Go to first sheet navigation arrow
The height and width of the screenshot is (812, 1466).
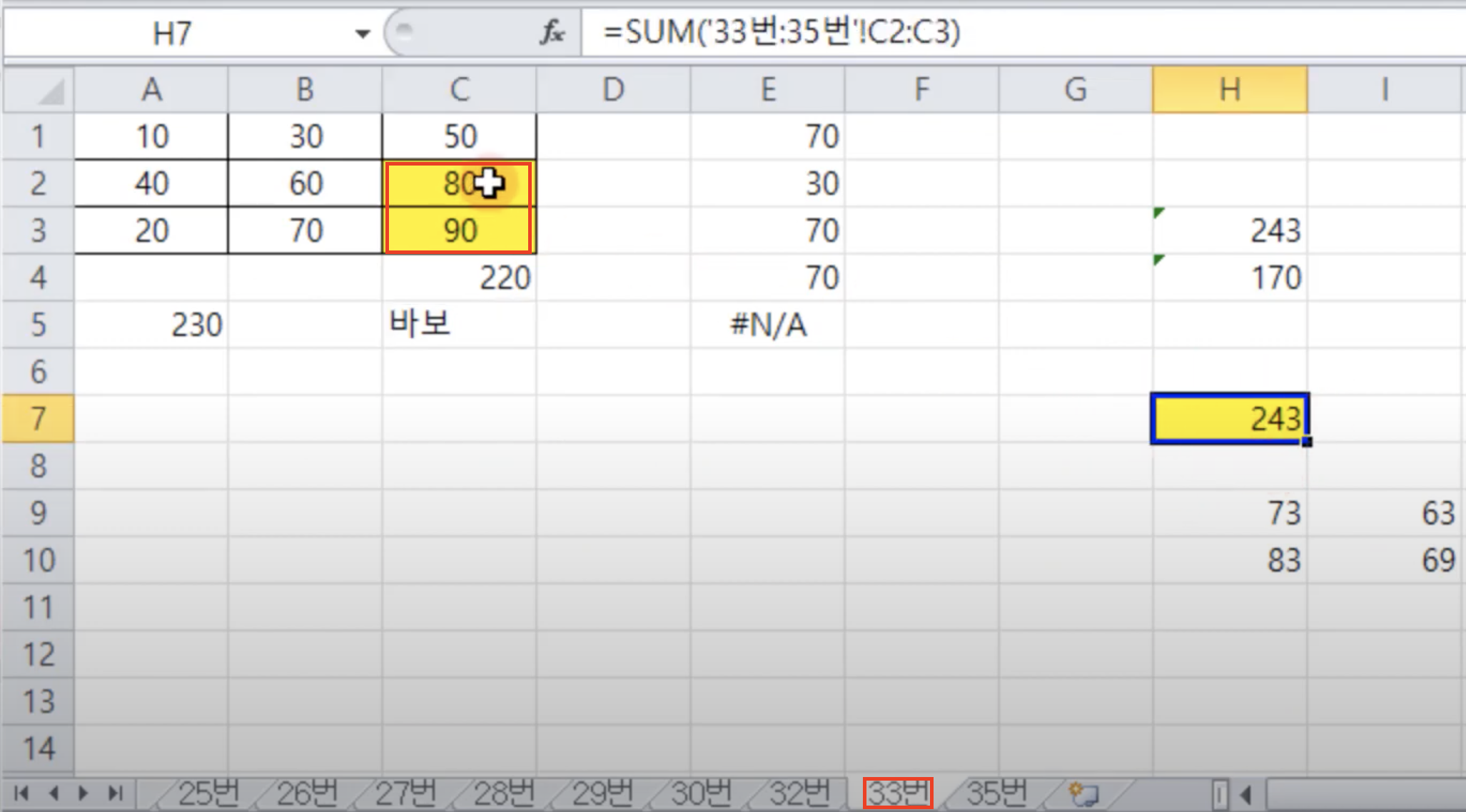coord(21,793)
